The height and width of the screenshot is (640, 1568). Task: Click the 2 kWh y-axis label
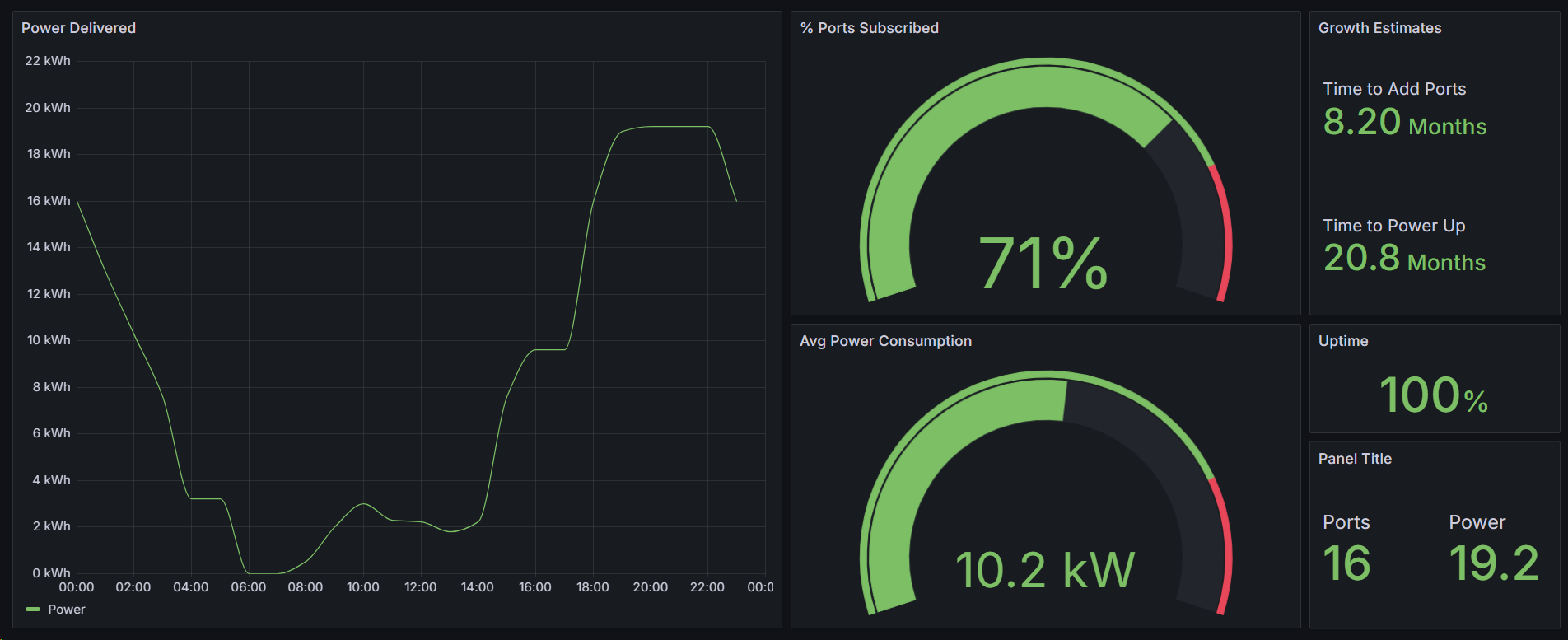click(x=52, y=526)
